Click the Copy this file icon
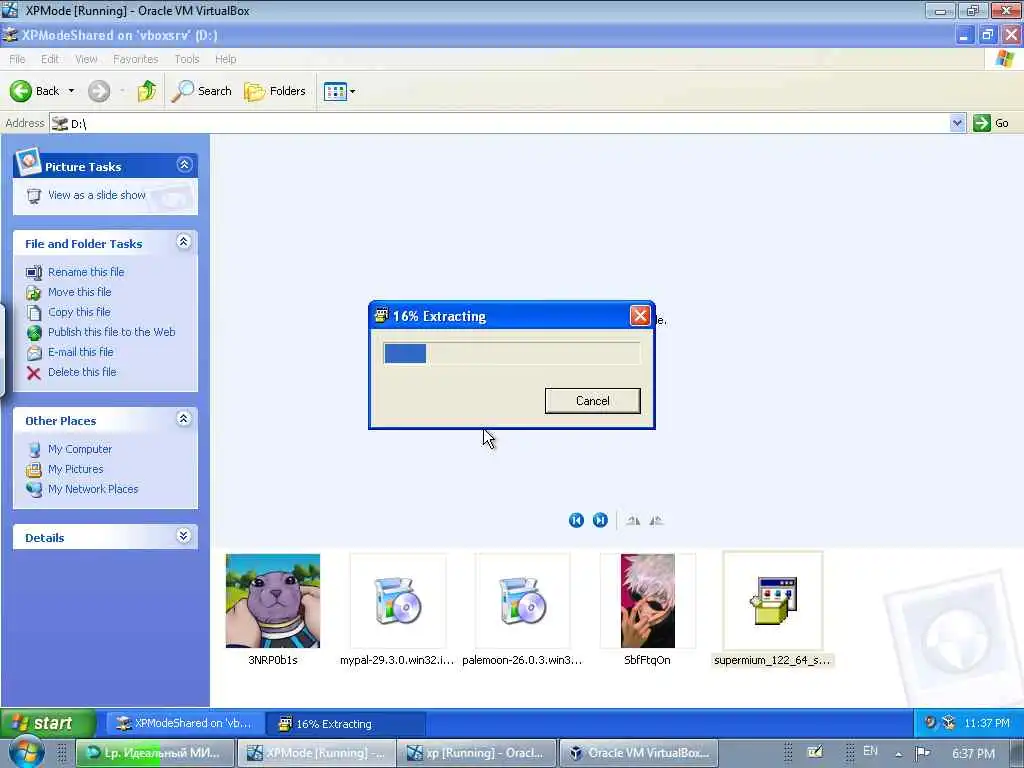The height and width of the screenshot is (768, 1024). [x=34, y=313]
